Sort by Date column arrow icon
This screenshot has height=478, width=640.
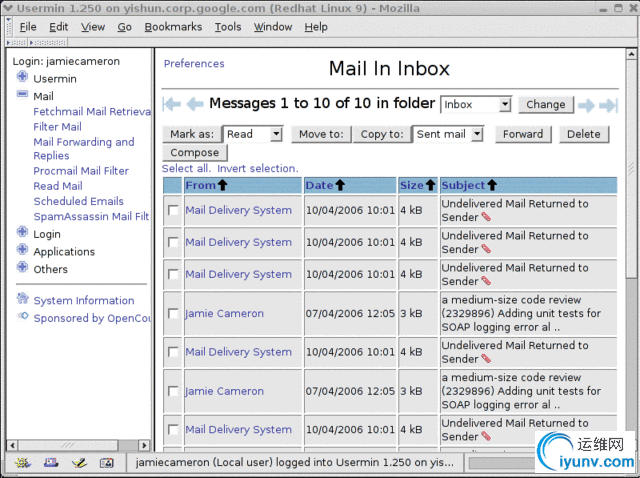click(340, 185)
